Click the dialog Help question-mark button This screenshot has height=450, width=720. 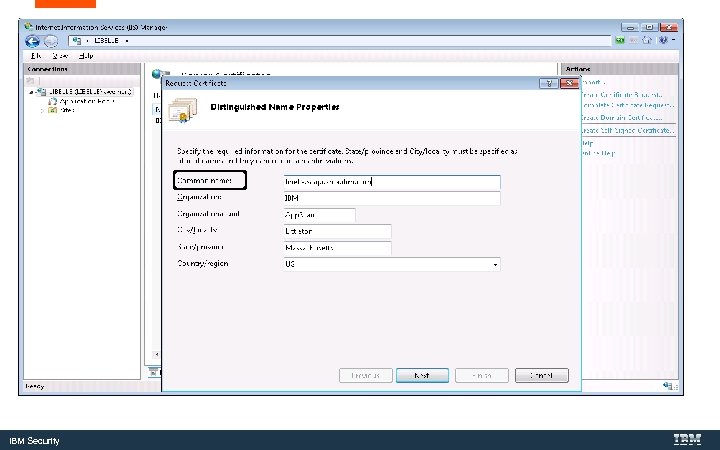click(548, 83)
